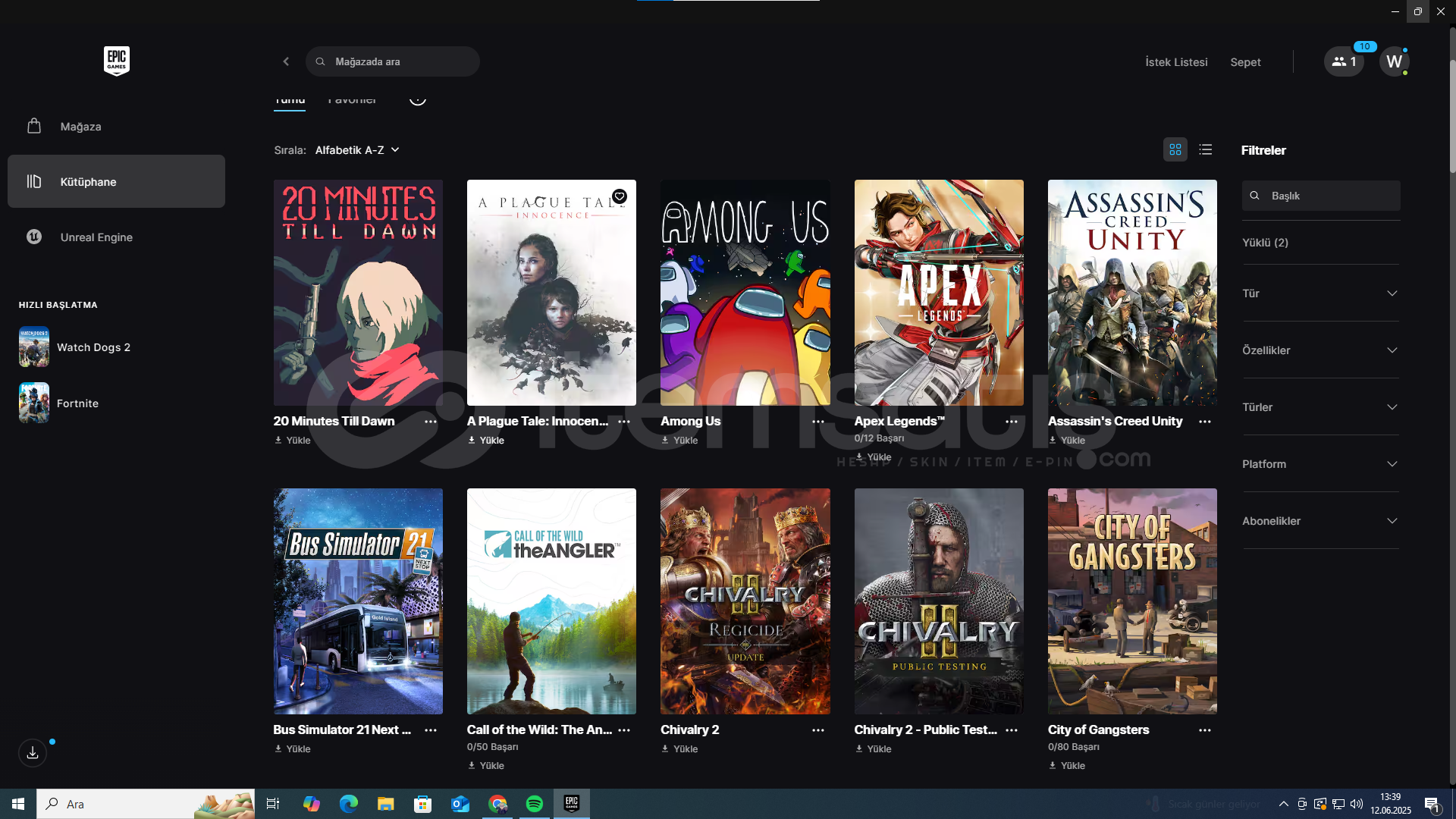Open the Windows Start menu

(x=18, y=804)
